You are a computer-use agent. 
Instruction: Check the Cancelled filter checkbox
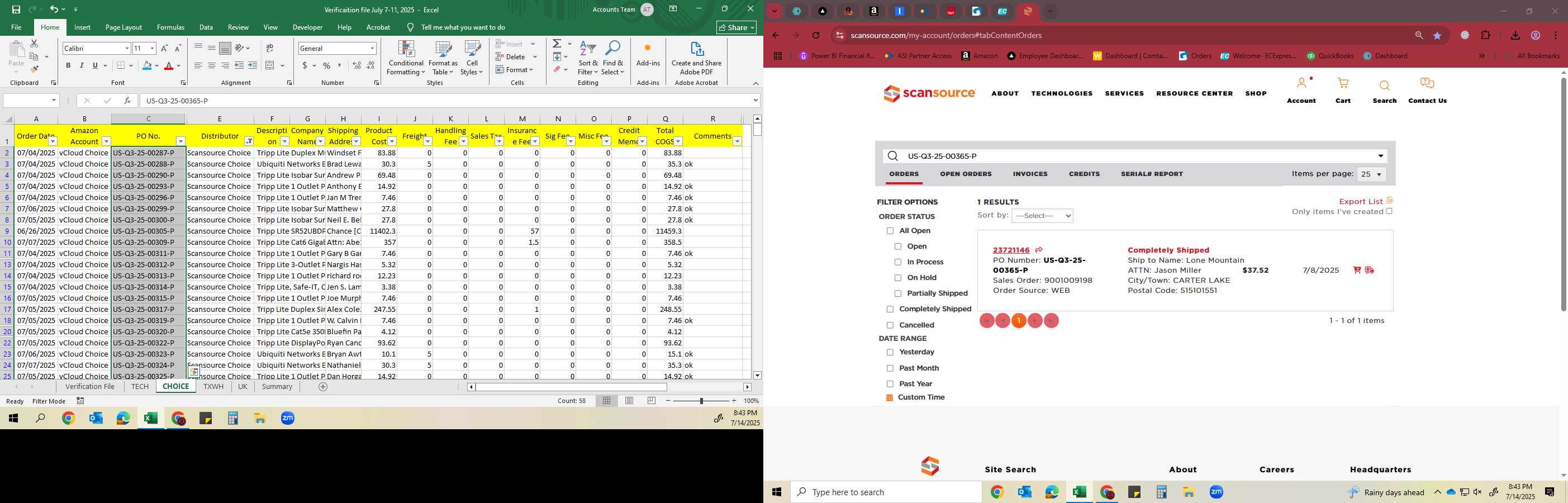[890, 325]
